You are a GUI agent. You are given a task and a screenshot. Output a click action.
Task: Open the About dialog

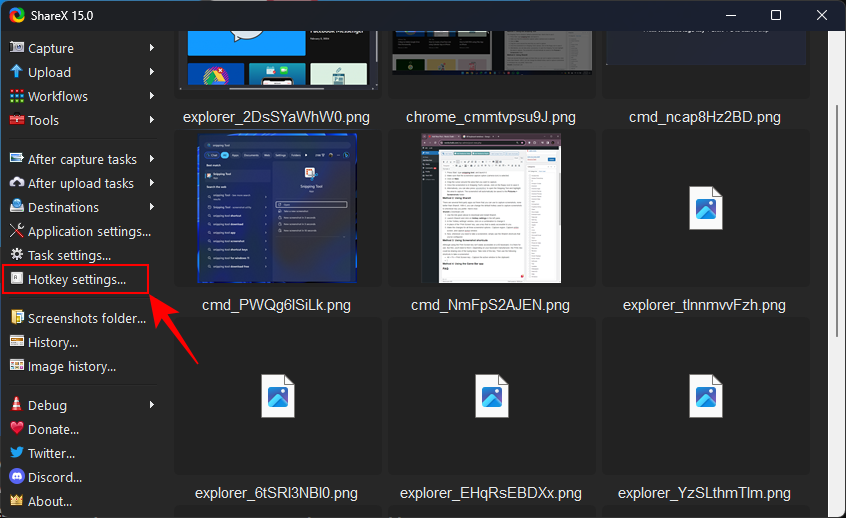pyautogui.click(x=50, y=501)
